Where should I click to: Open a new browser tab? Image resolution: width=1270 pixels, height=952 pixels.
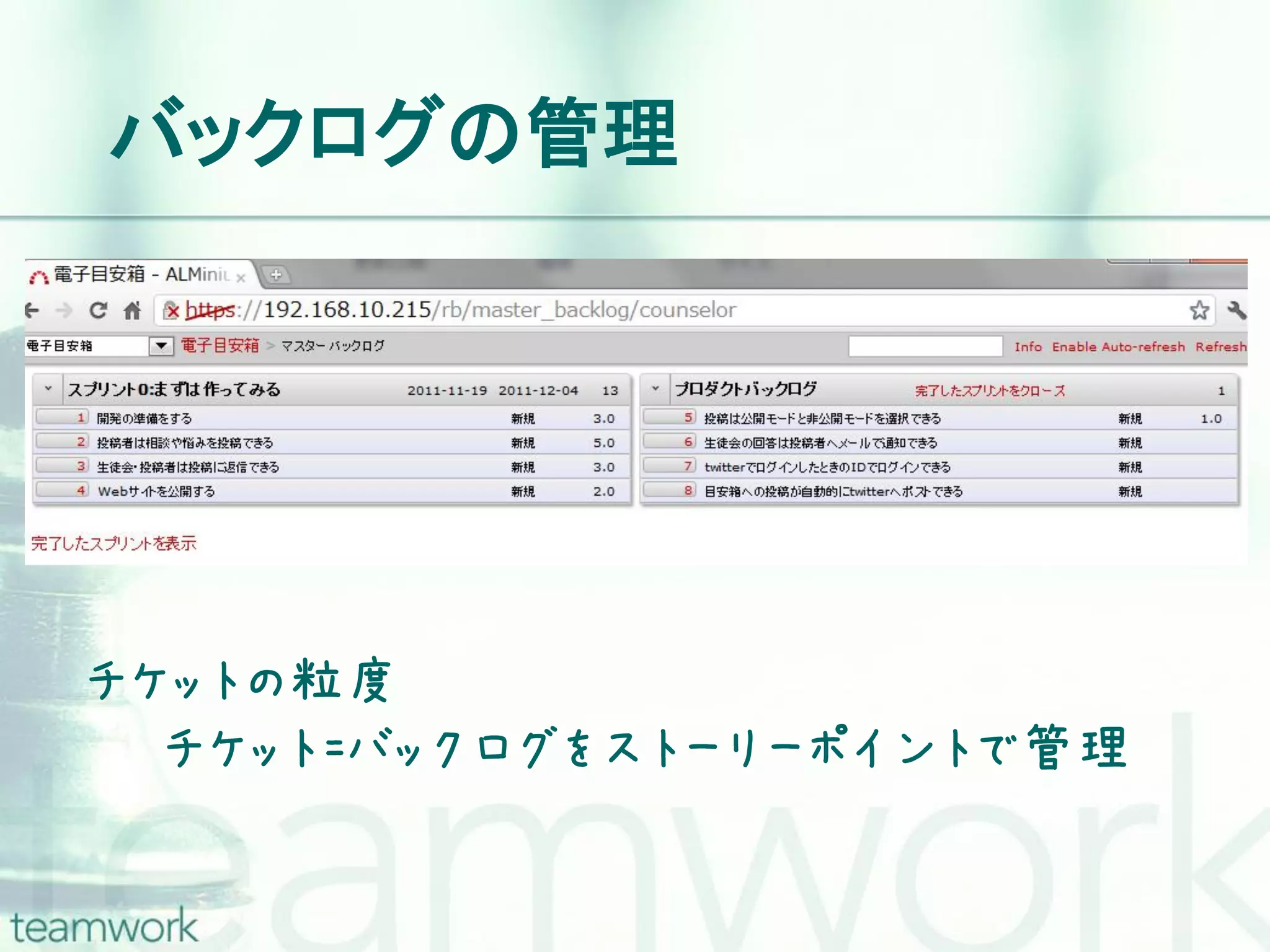click(276, 275)
